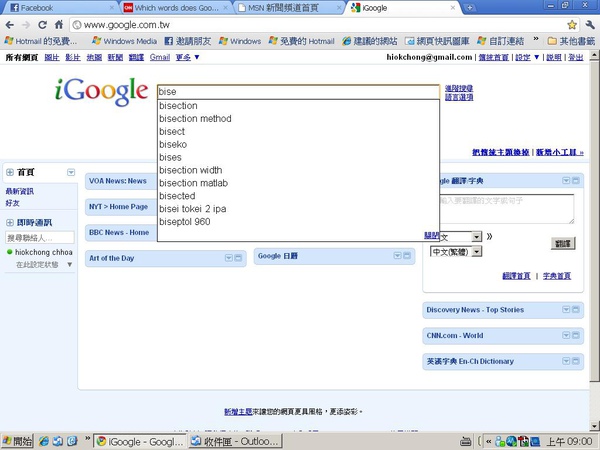Minimize the Google 翻譯/字典 gadget
600x450 pixels.
[x=576, y=181]
